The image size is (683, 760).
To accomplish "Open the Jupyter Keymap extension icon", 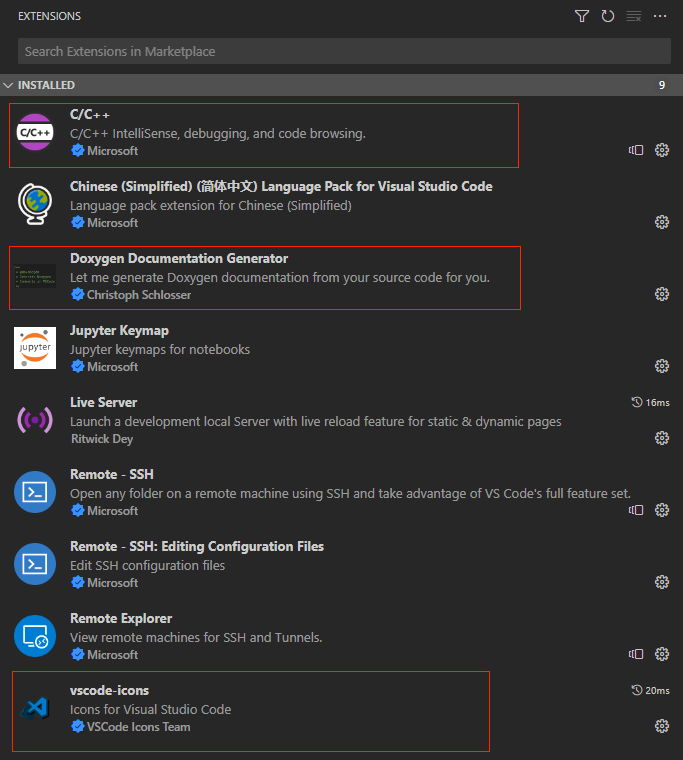I will [x=35, y=348].
